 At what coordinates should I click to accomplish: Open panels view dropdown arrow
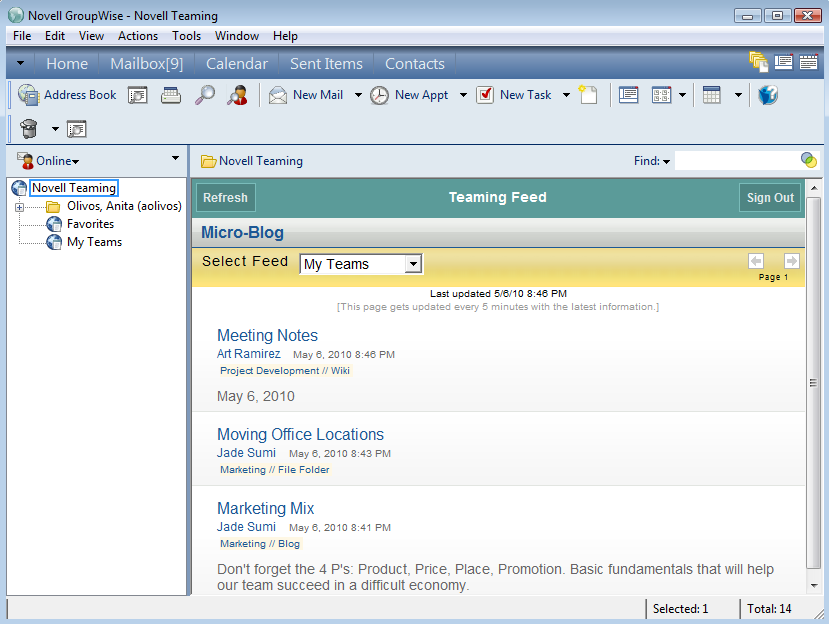tap(683, 95)
